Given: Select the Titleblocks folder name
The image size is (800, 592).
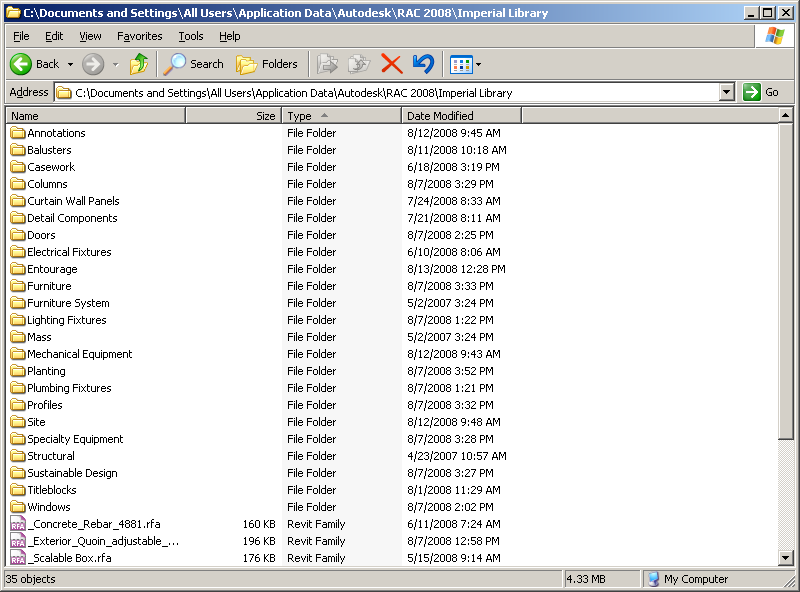Looking at the screenshot, I should [x=52, y=490].
